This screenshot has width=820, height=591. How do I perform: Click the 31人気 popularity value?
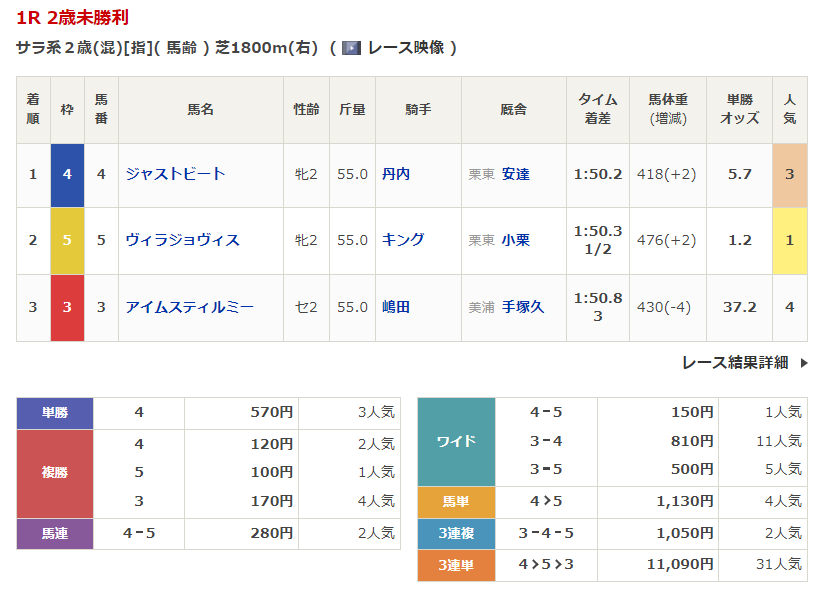[779, 564]
